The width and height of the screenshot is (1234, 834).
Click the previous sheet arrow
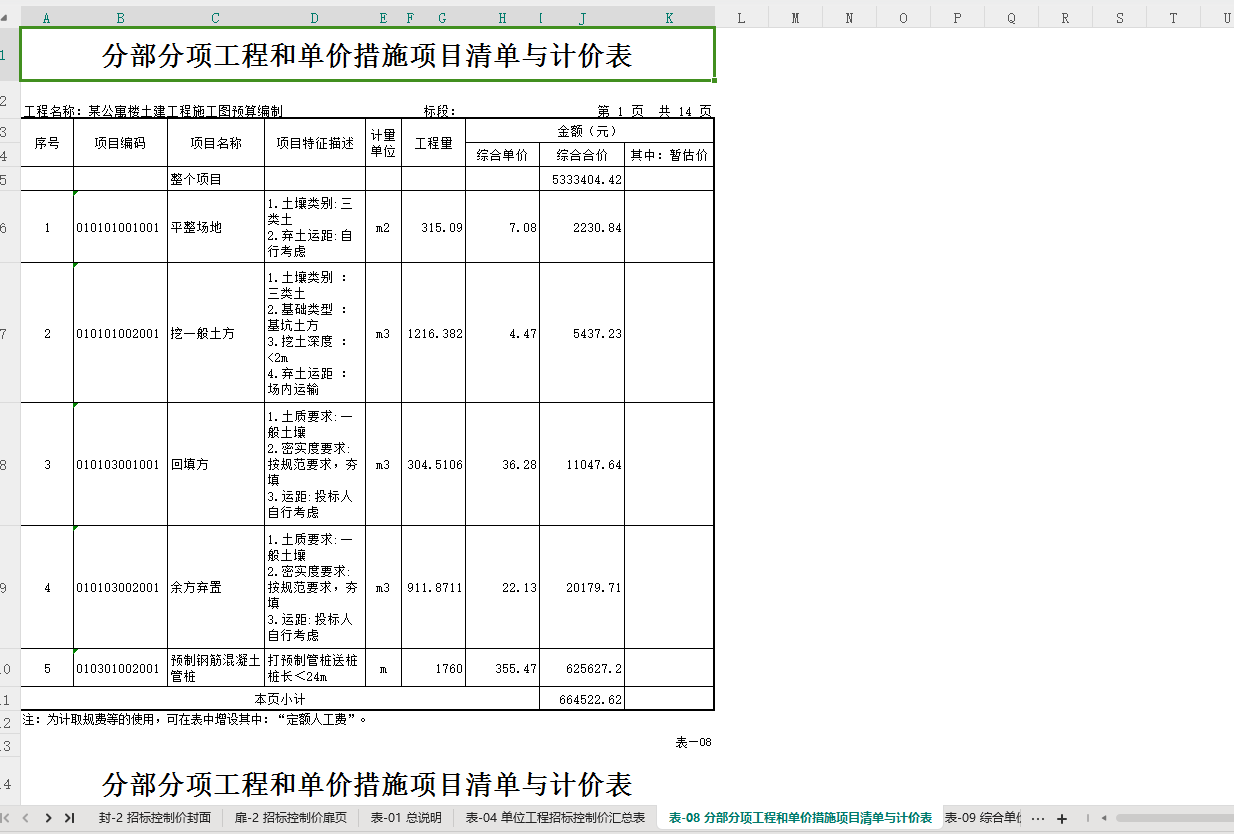[26, 818]
